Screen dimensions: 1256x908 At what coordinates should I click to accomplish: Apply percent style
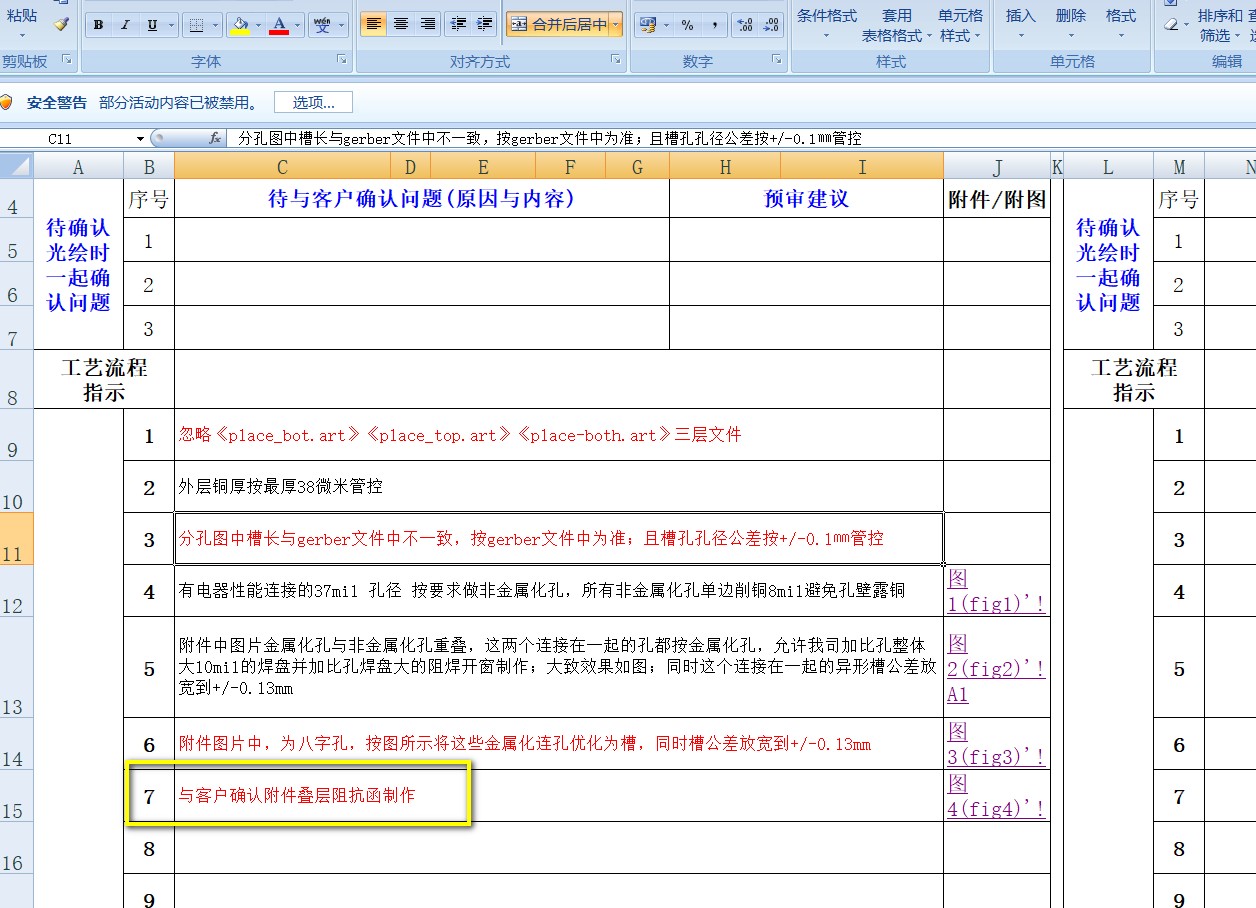coord(688,24)
